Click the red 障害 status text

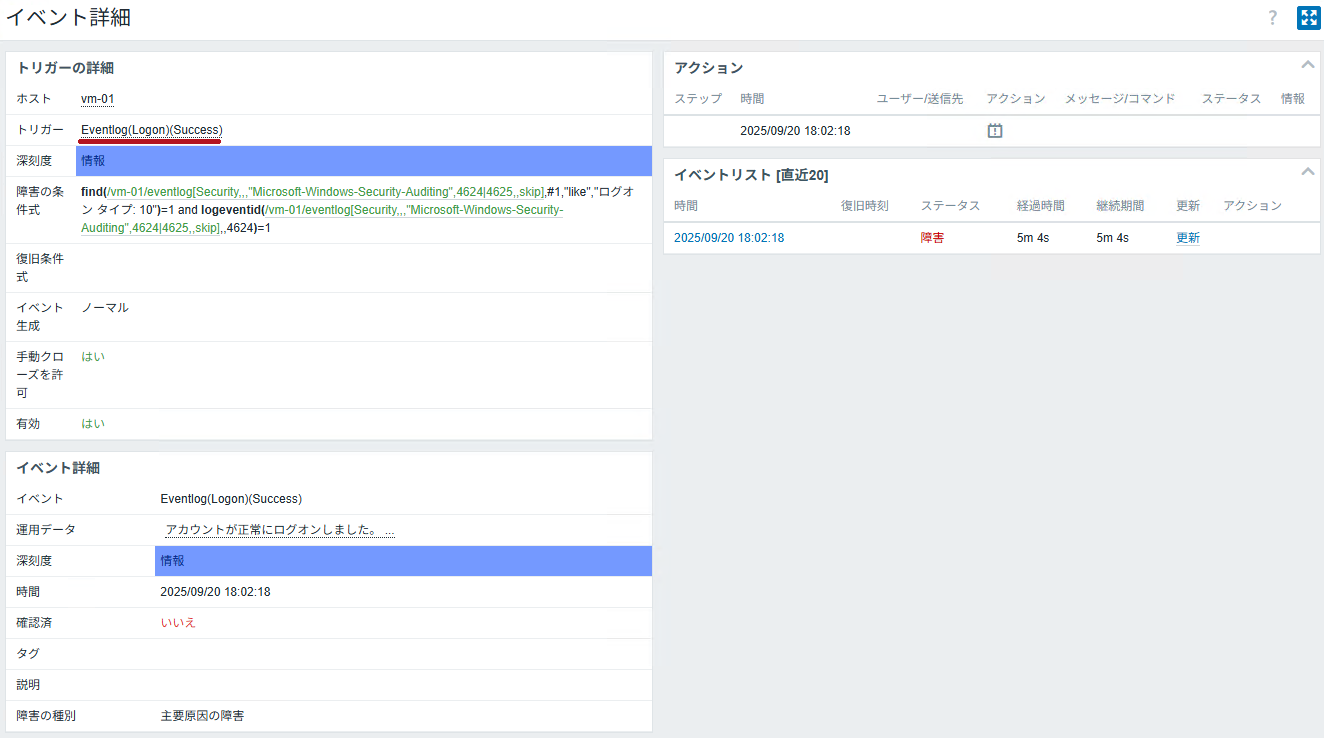[x=932, y=238]
